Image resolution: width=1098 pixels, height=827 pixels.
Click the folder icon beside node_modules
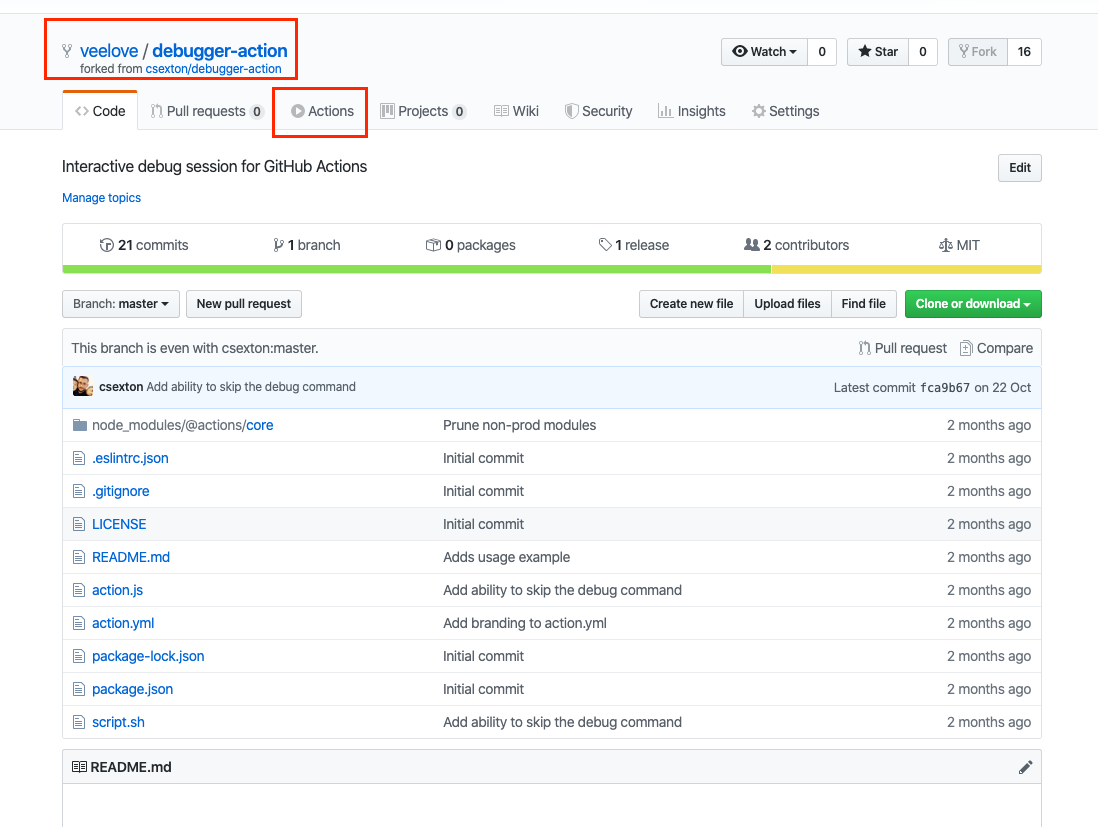(x=80, y=425)
